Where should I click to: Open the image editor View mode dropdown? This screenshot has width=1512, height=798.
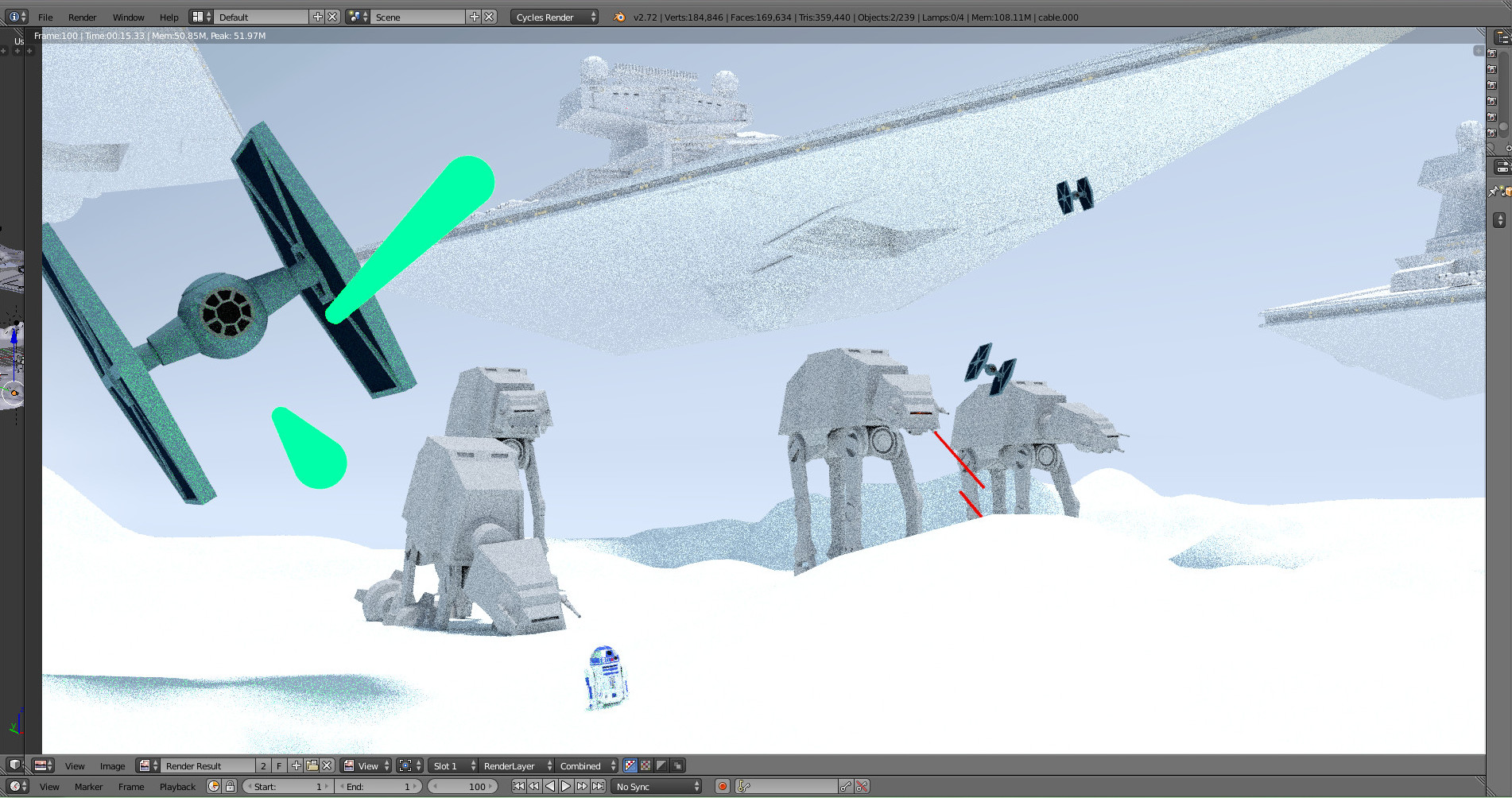pos(366,765)
